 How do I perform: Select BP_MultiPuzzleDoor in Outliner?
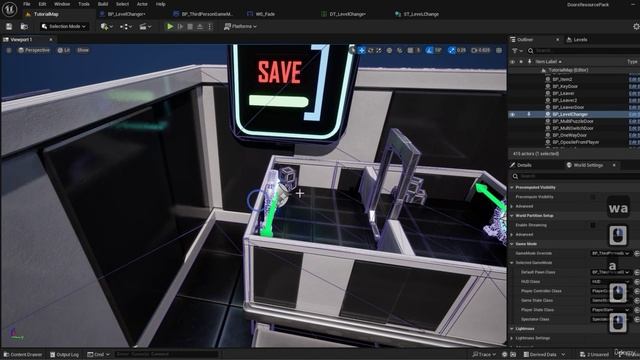coord(573,121)
